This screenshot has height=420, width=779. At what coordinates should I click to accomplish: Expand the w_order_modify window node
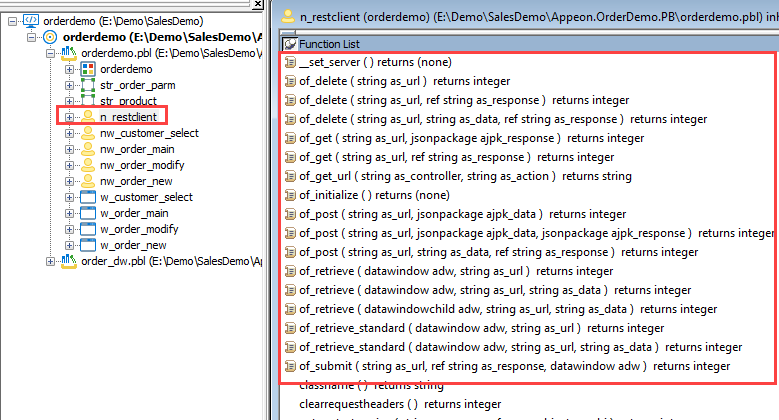tap(70, 229)
